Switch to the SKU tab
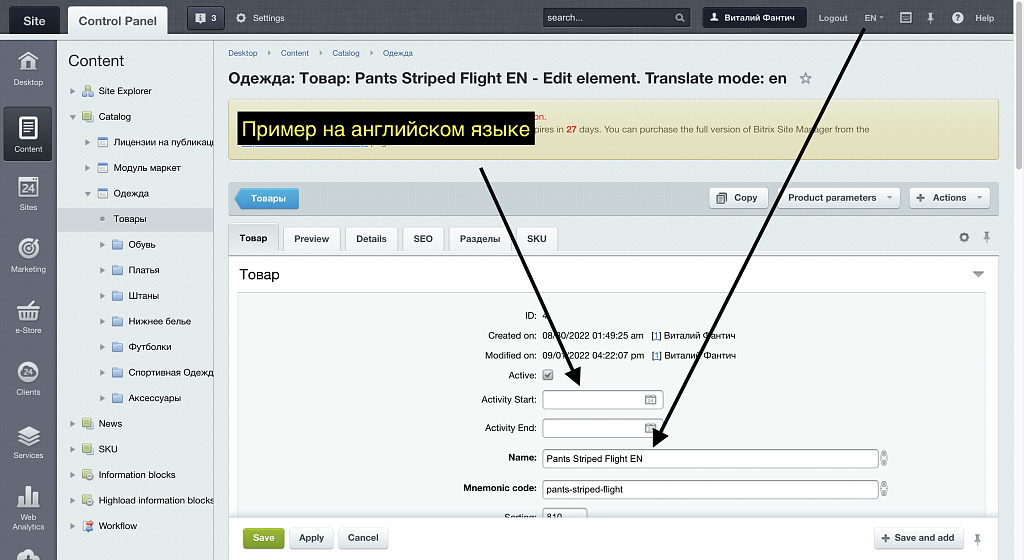The image size is (1024, 560). click(x=536, y=239)
